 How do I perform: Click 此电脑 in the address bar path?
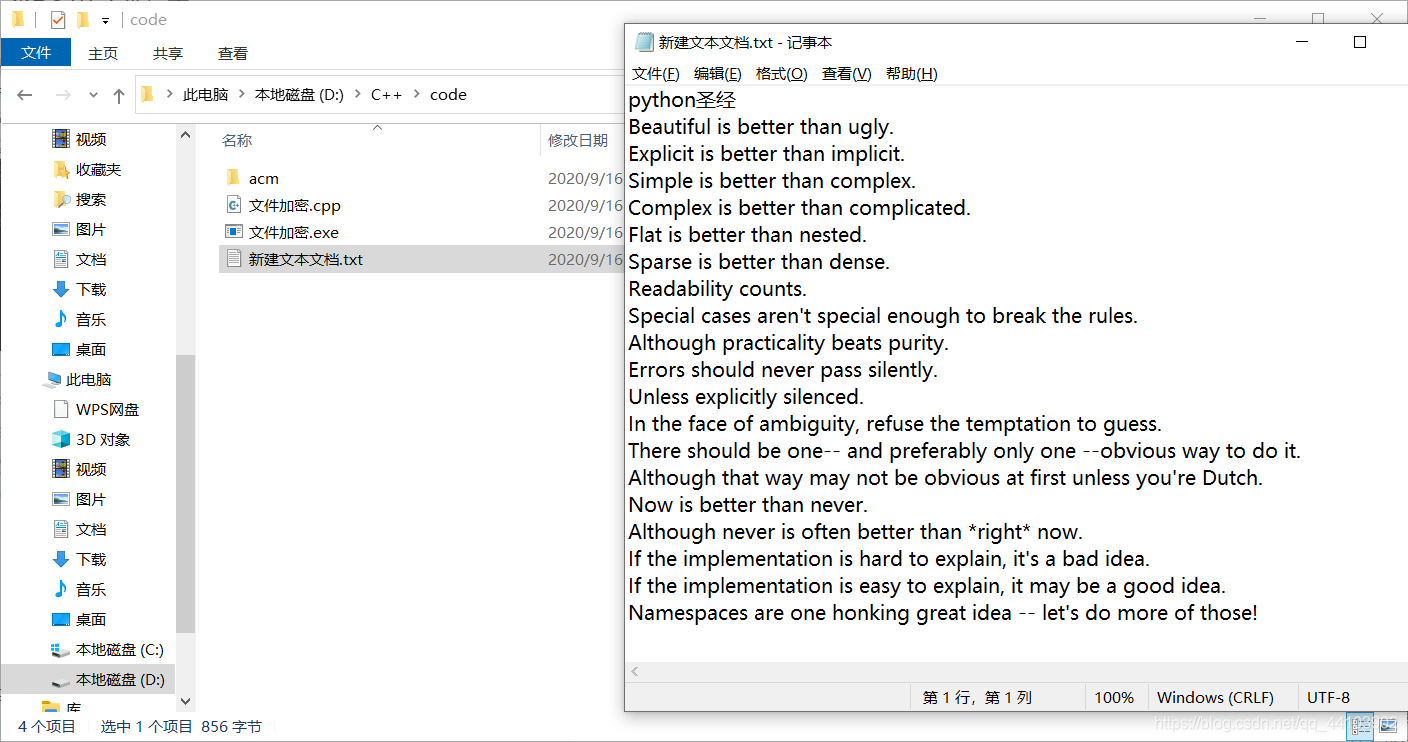(205, 94)
